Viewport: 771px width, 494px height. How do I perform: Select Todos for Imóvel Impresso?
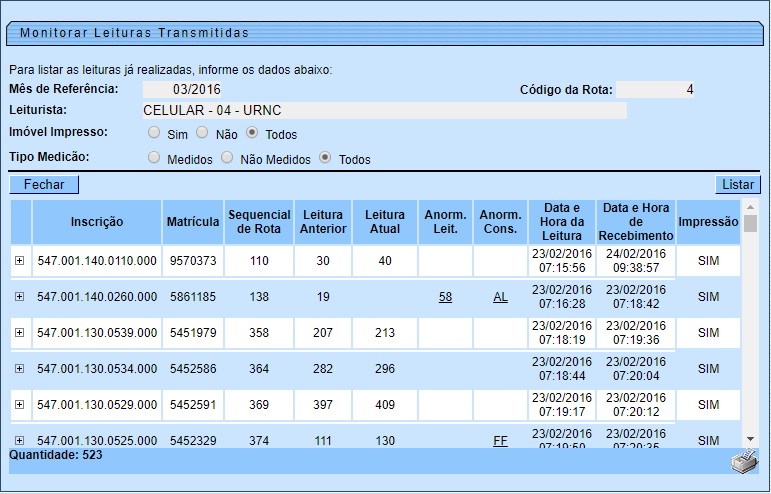click(252, 132)
